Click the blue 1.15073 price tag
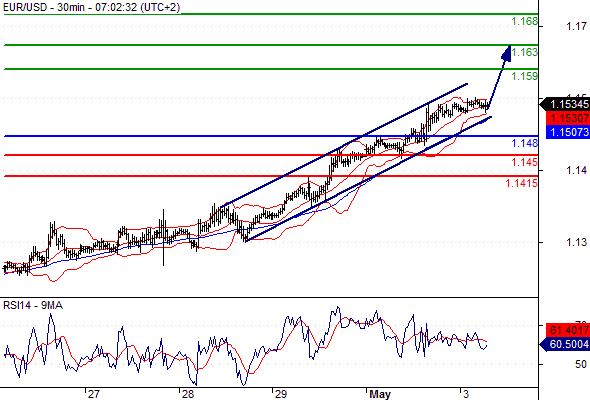The width and height of the screenshot is (590, 400). click(567, 132)
